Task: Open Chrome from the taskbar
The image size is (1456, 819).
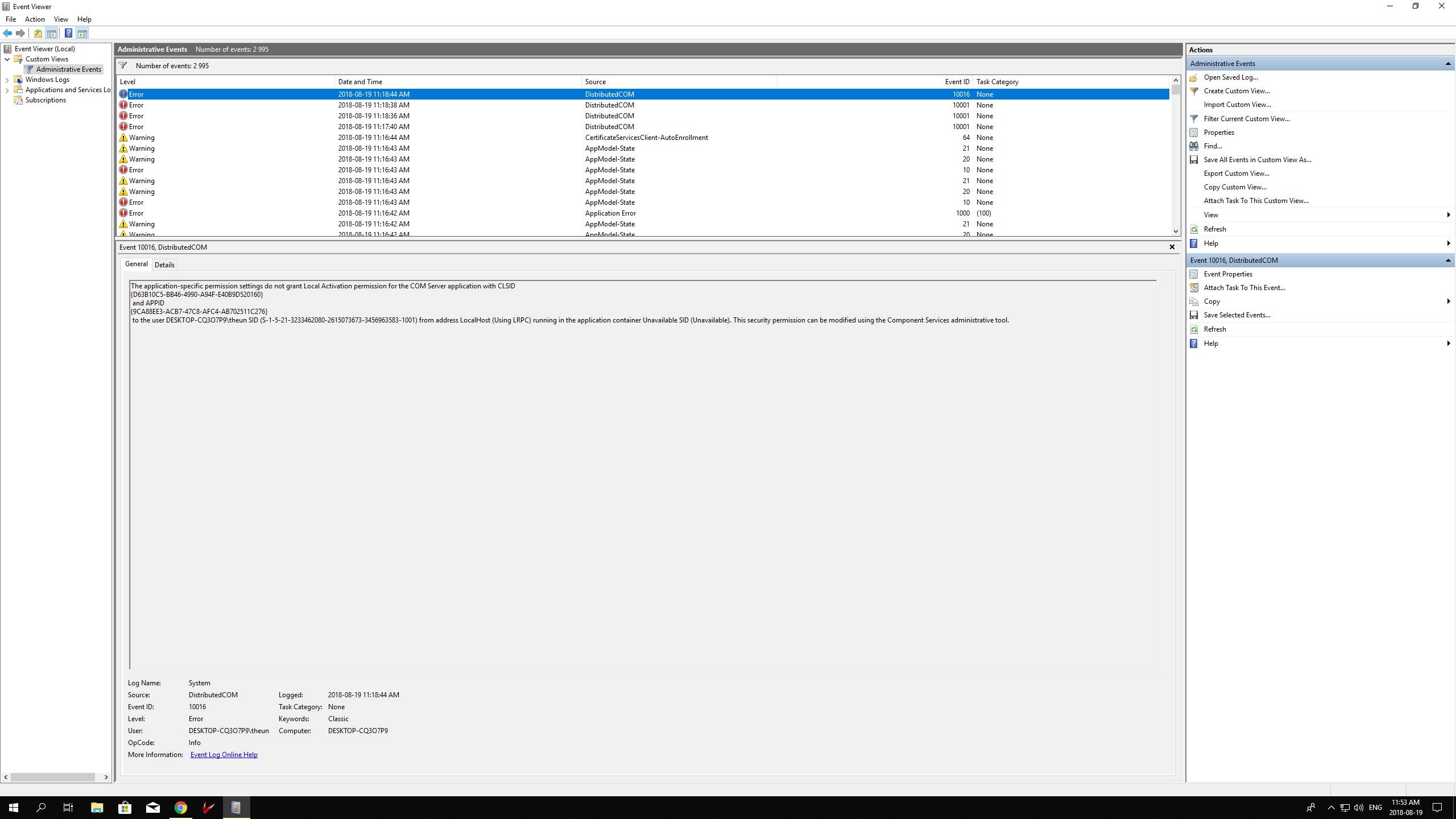Action: click(x=180, y=808)
